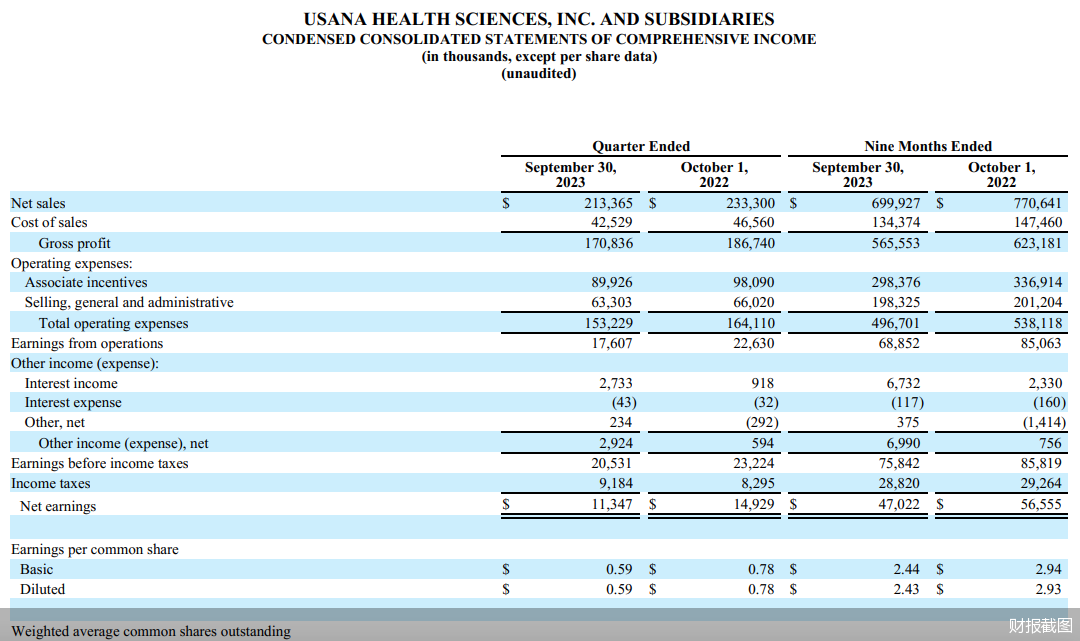Click the 'Diluted' earnings per share label
The image size is (1080, 641).
42,589
